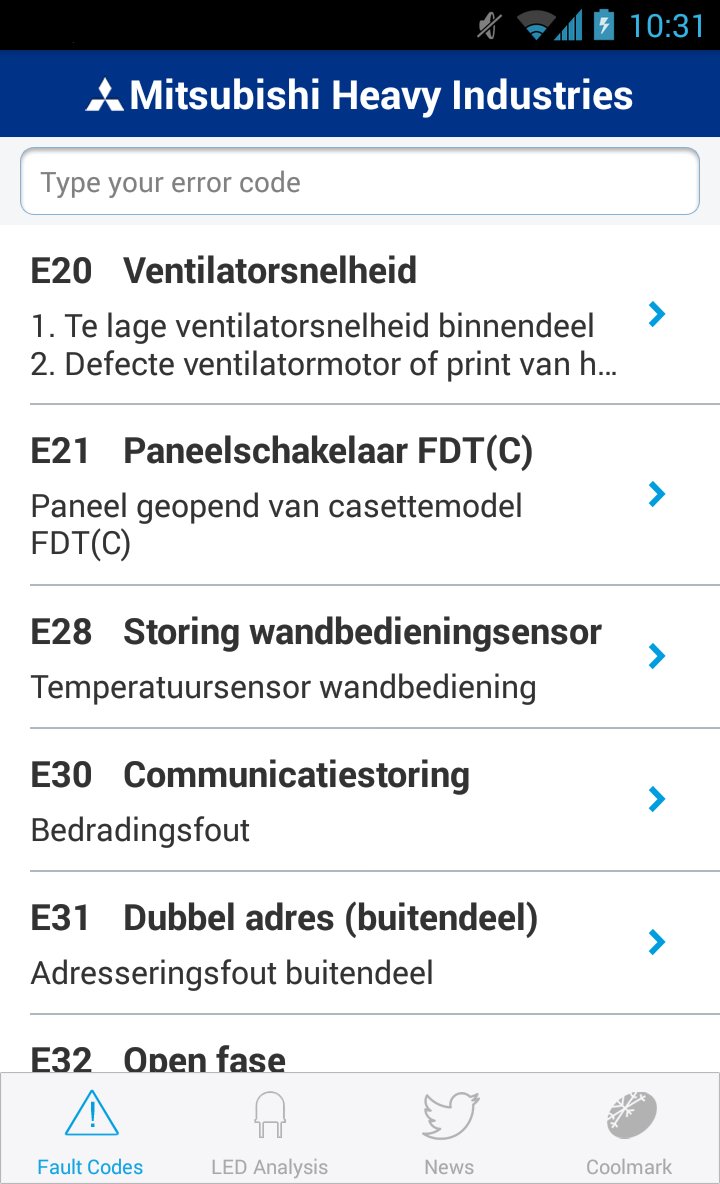Screen dimensions: 720x1184
Task: Tap the muted sound status icon
Action: pos(489,25)
